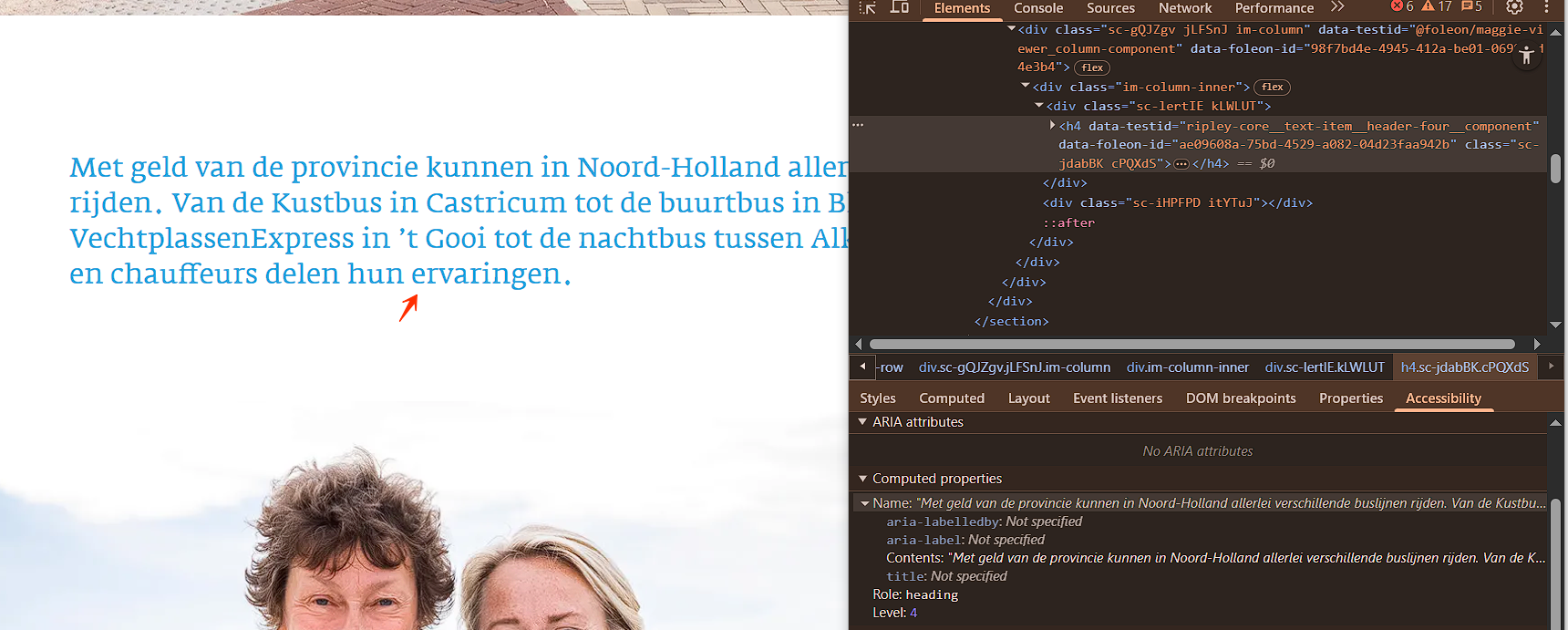This screenshot has width=1568, height=630.
Task: Expand the h4 element node
Action: (x=1052, y=126)
